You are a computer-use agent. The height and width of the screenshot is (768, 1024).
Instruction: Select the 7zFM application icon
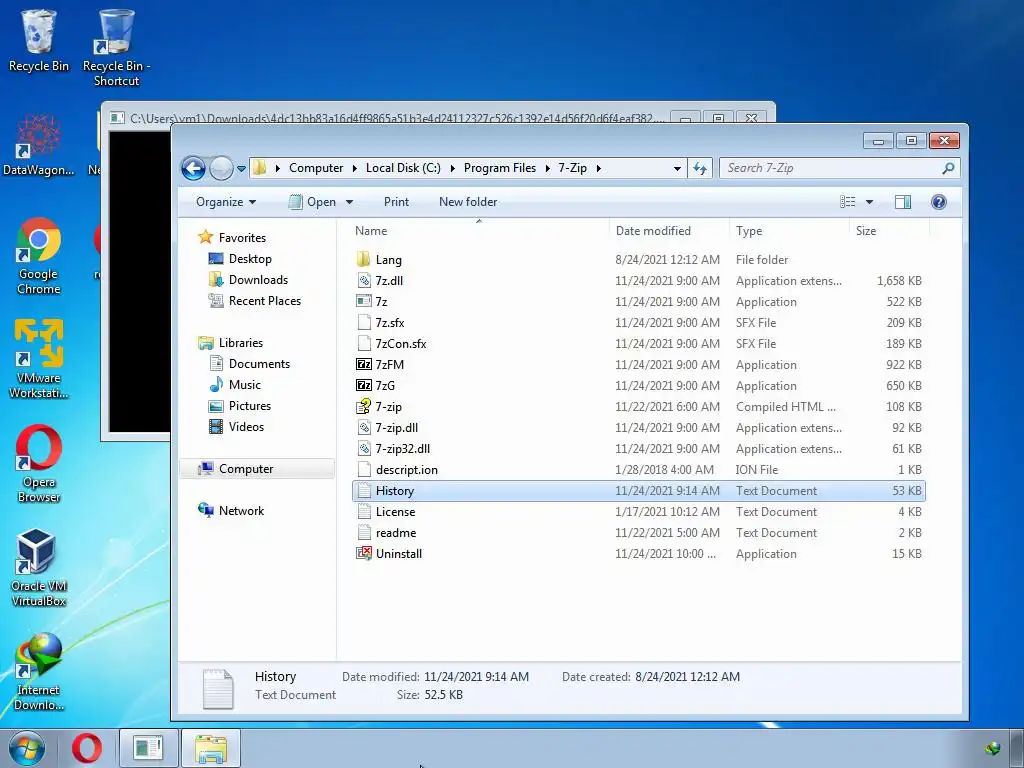tap(364, 364)
